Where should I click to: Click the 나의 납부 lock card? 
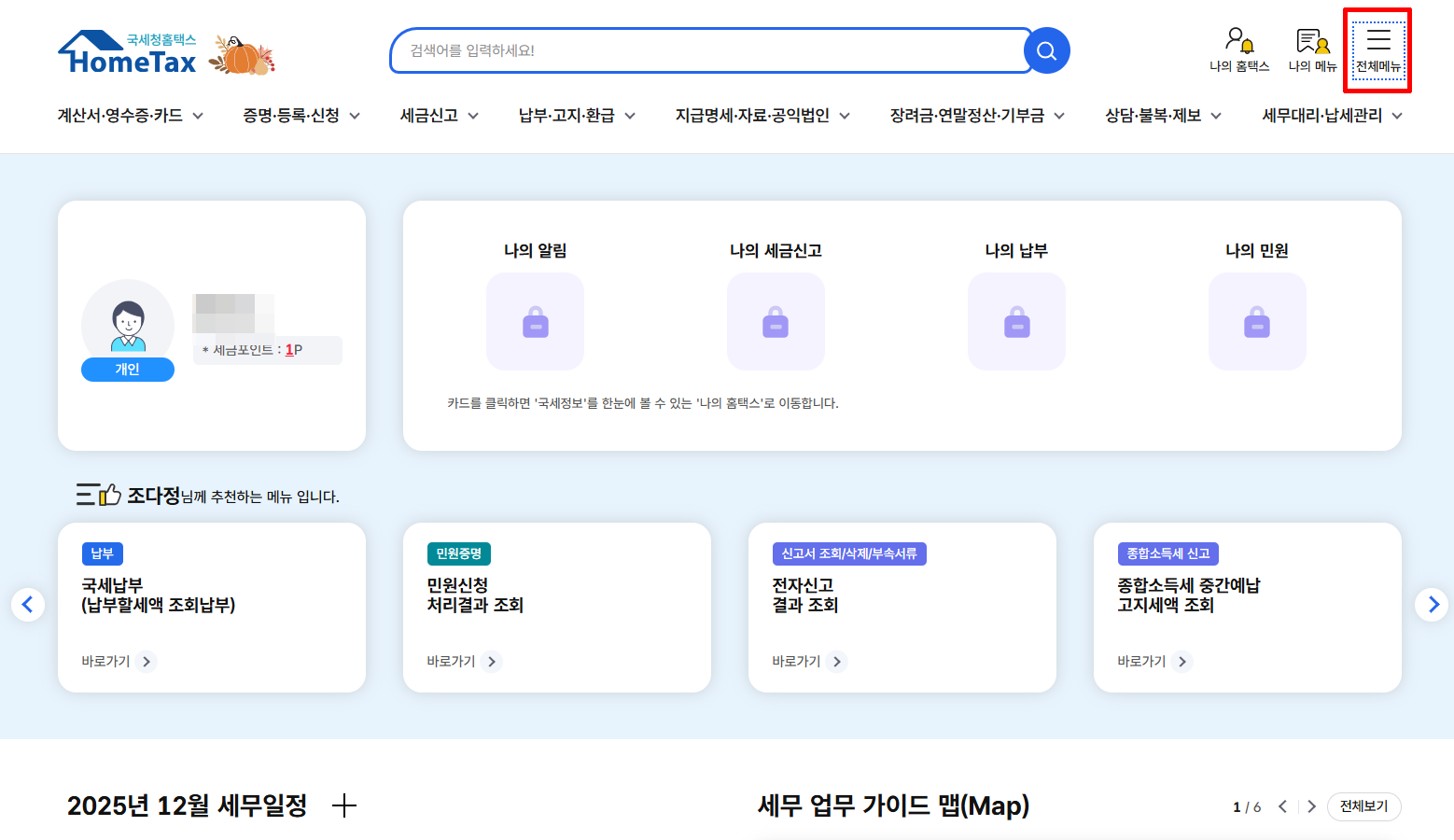(x=1016, y=321)
